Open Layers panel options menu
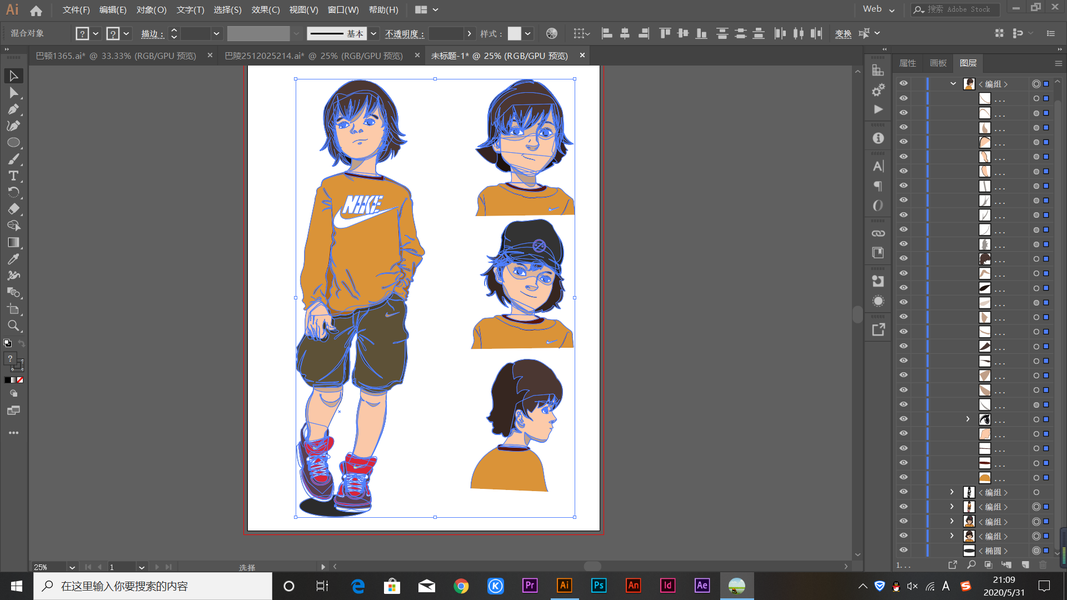The image size is (1067, 600). (1057, 63)
